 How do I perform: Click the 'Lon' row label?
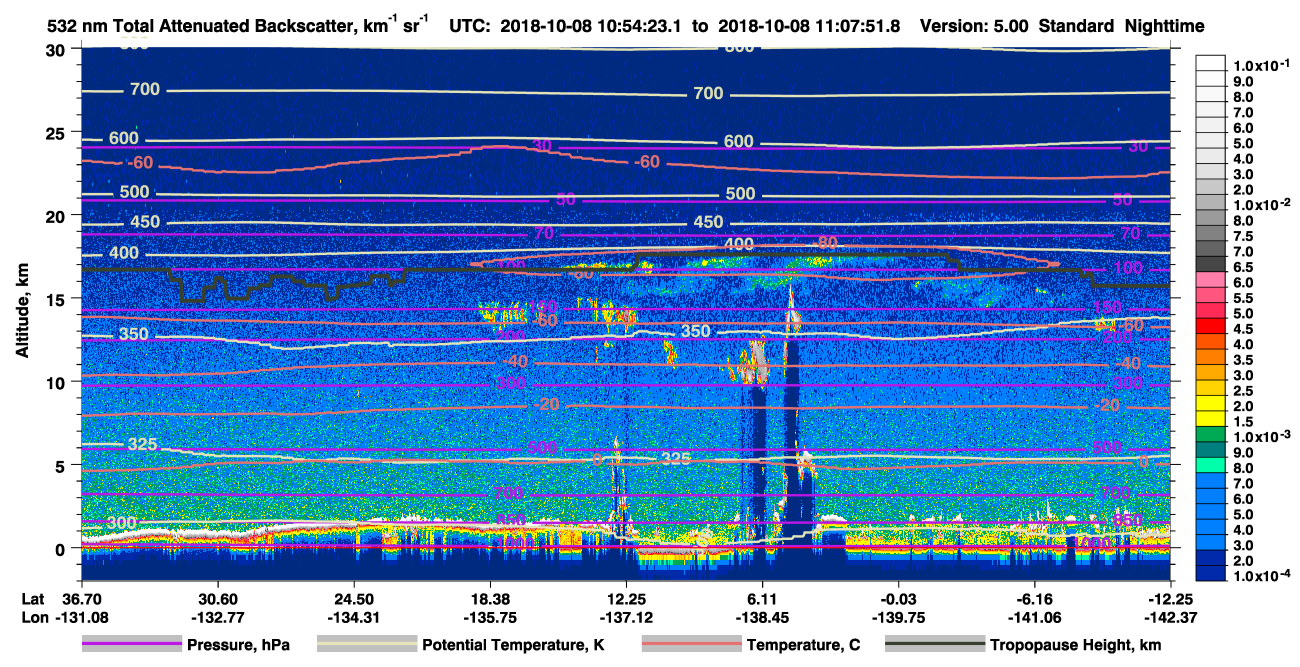click(x=33, y=618)
